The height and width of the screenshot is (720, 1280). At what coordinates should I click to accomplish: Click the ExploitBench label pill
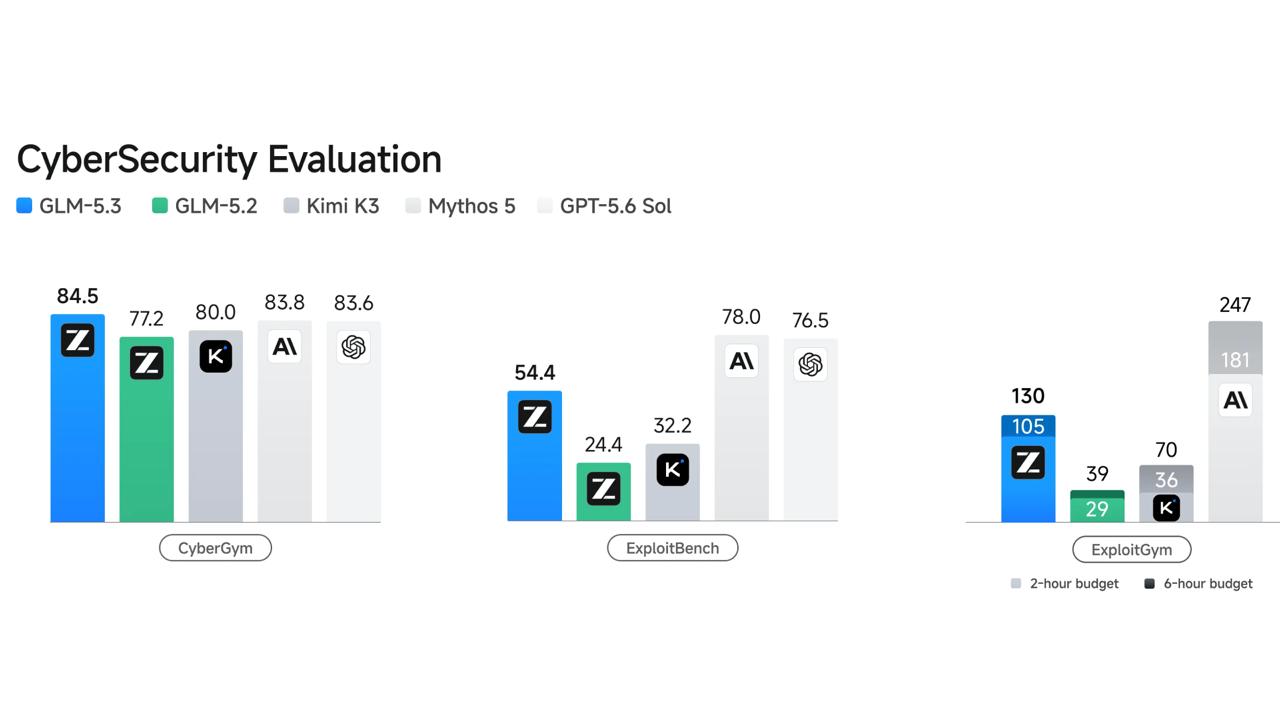pyautogui.click(x=673, y=548)
